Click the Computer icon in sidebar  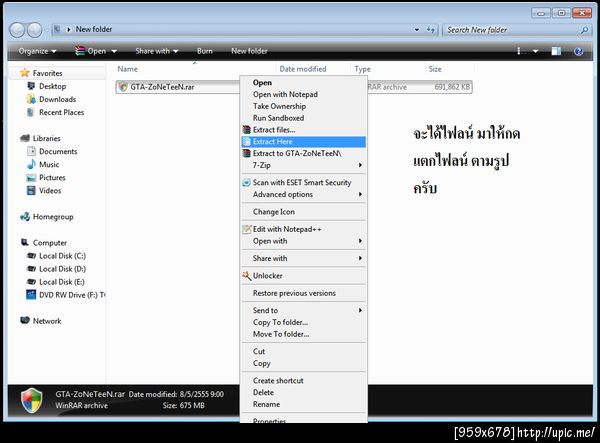point(25,242)
